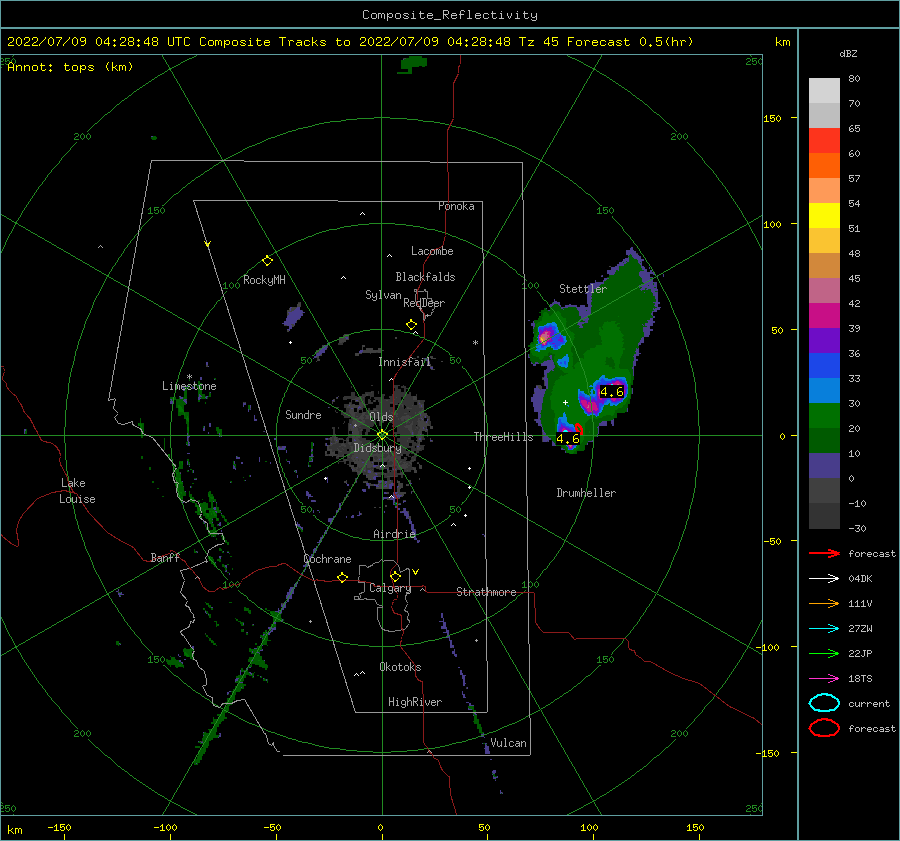Click the Innisfail city label
The height and width of the screenshot is (841, 900).
pos(404,362)
